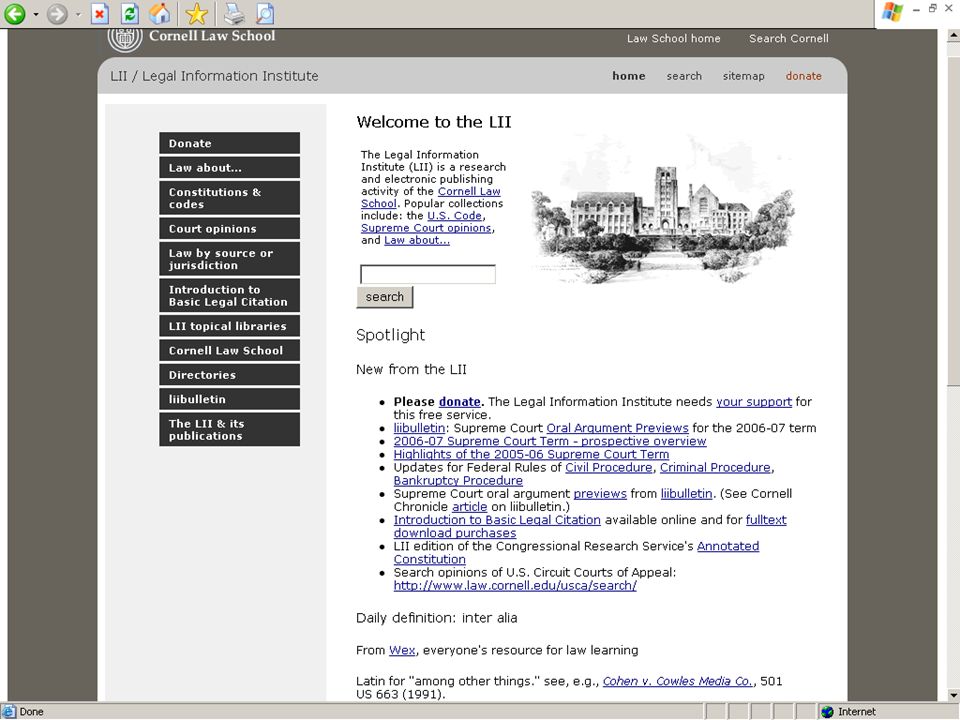Viewport: 960px width, 720px height.
Task: Open the magnifier search icon in toolbar
Action: (x=264, y=13)
